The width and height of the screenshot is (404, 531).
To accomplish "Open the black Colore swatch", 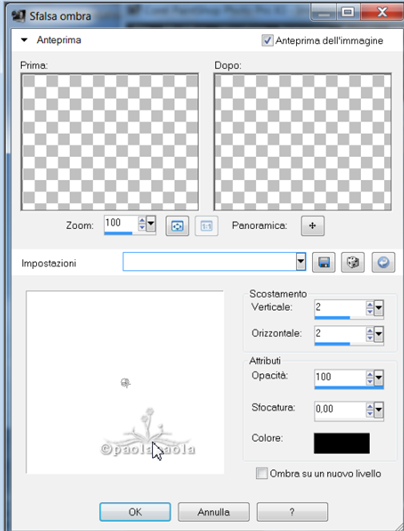I will point(342,443).
